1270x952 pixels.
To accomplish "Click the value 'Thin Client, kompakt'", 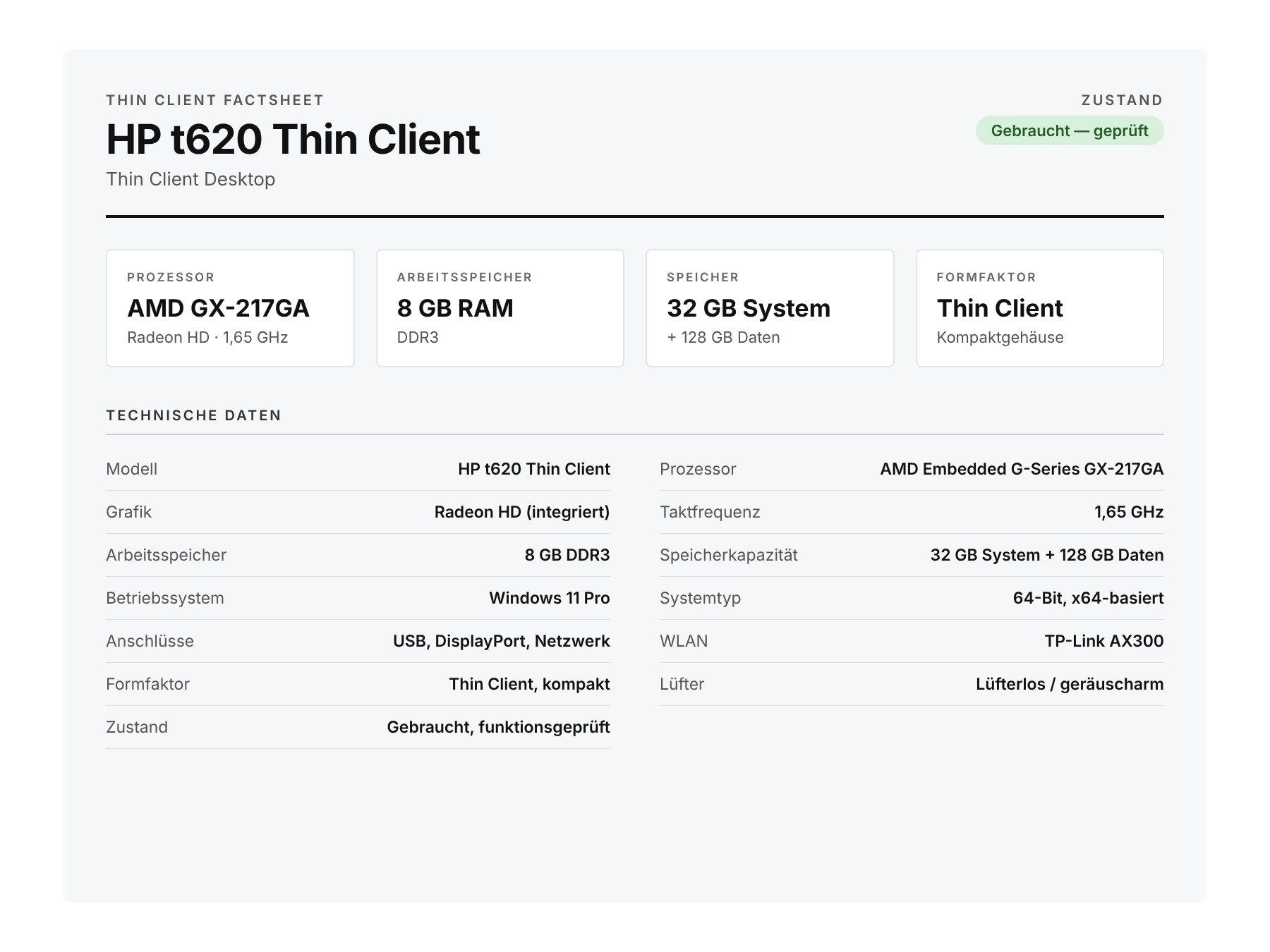I will point(530,684).
